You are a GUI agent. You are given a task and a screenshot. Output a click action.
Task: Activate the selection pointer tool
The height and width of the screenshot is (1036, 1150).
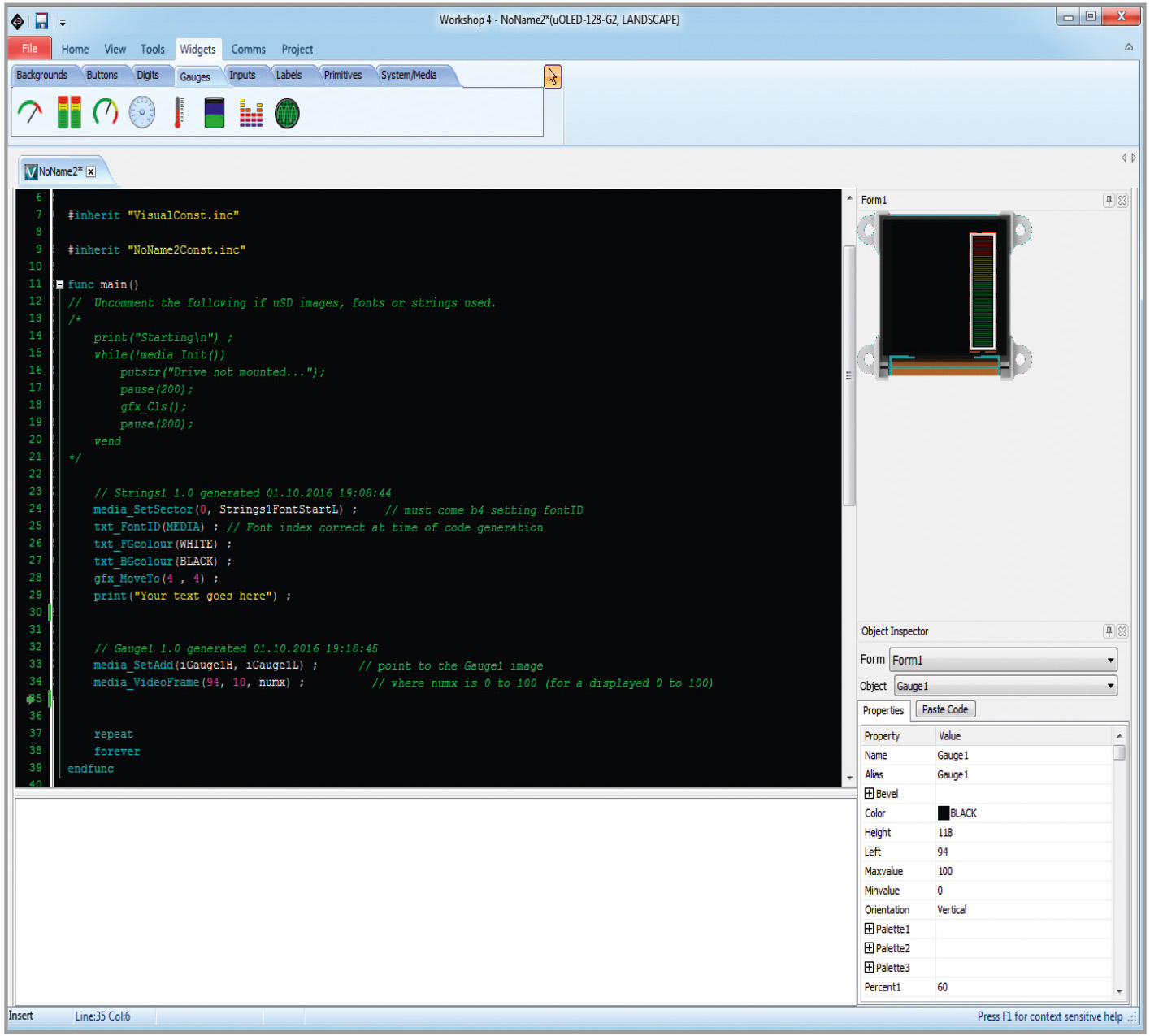pyautogui.click(x=553, y=77)
